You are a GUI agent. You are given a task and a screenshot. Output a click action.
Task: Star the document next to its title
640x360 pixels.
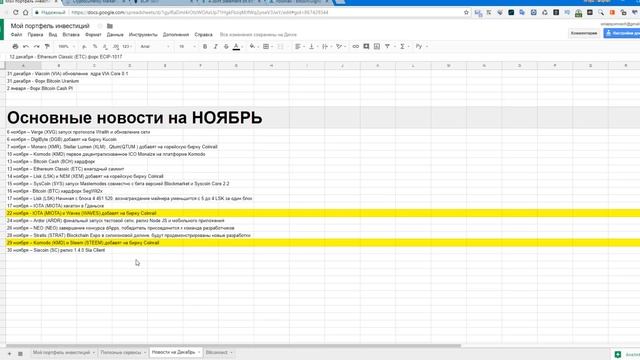pyautogui.click(x=100, y=26)
